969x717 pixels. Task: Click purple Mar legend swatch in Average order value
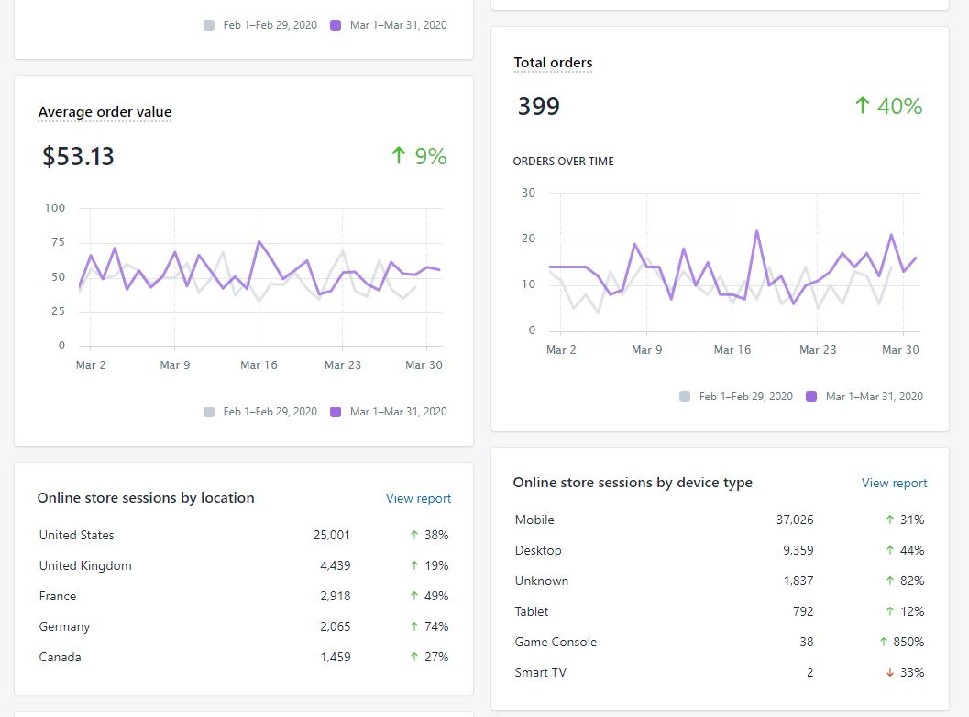click(x=336, y=412)
